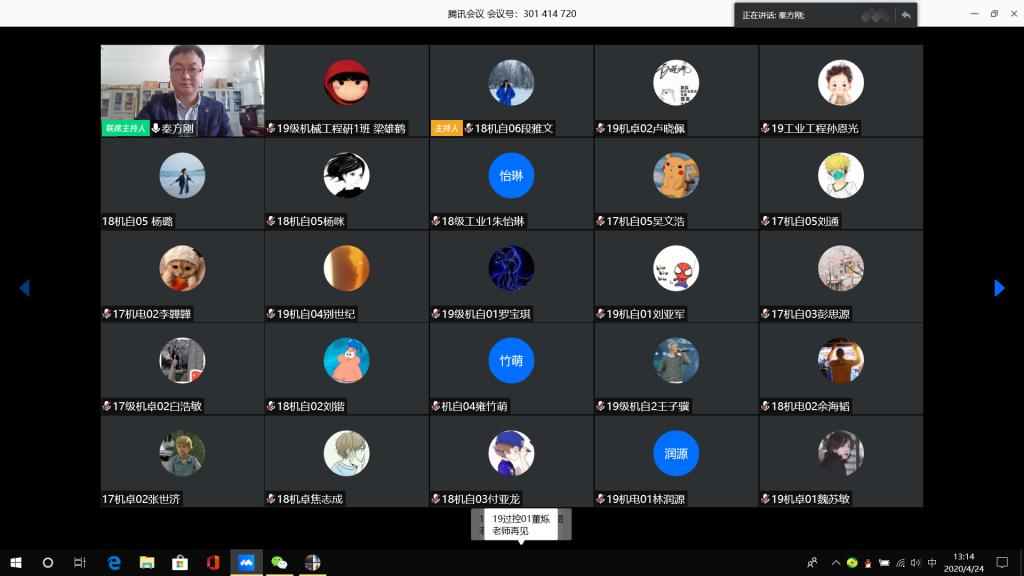Click muted mic icon beside 朱怡琳
1024x576 pixels.
pos(436,221)
